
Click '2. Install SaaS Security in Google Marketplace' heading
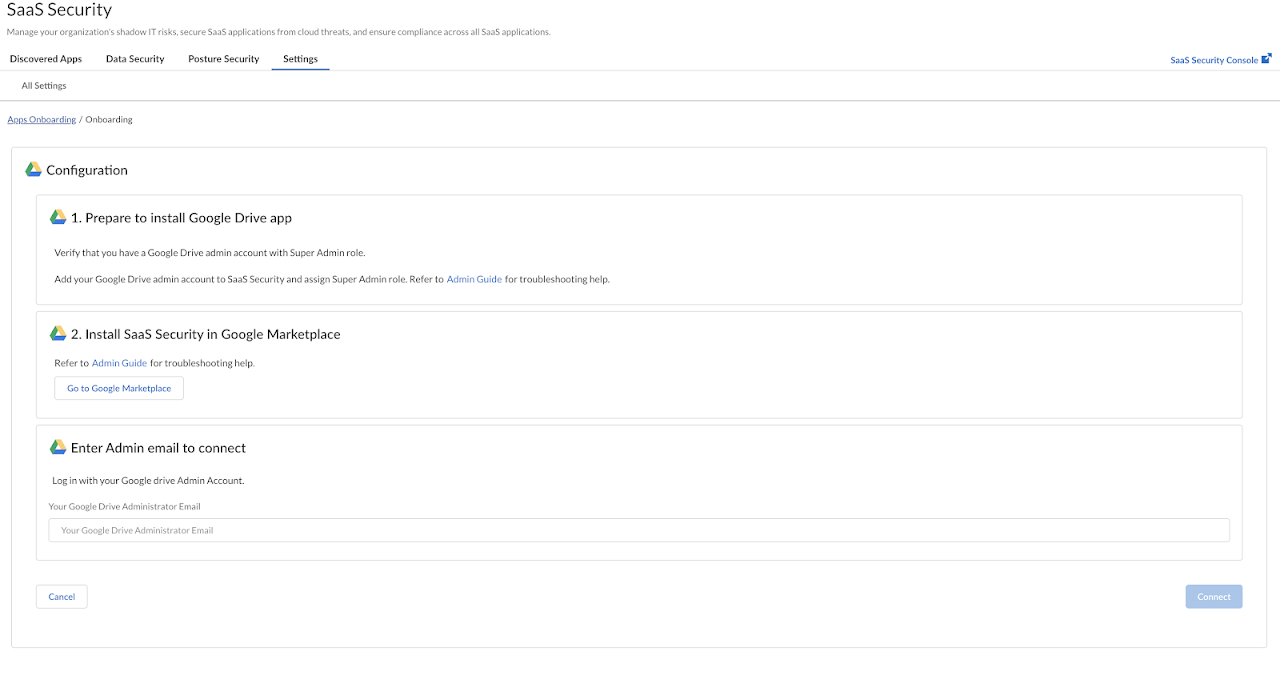(x=206, y=334)
